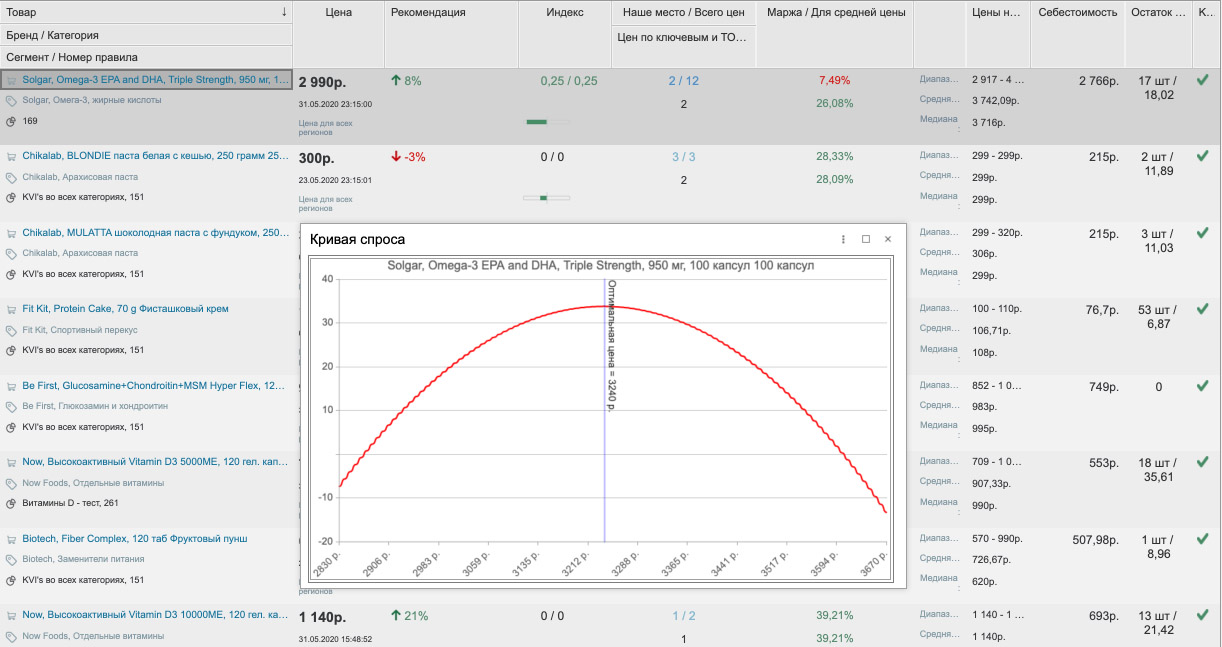Click position link '3 / 3'

click(x=684, y=157)
